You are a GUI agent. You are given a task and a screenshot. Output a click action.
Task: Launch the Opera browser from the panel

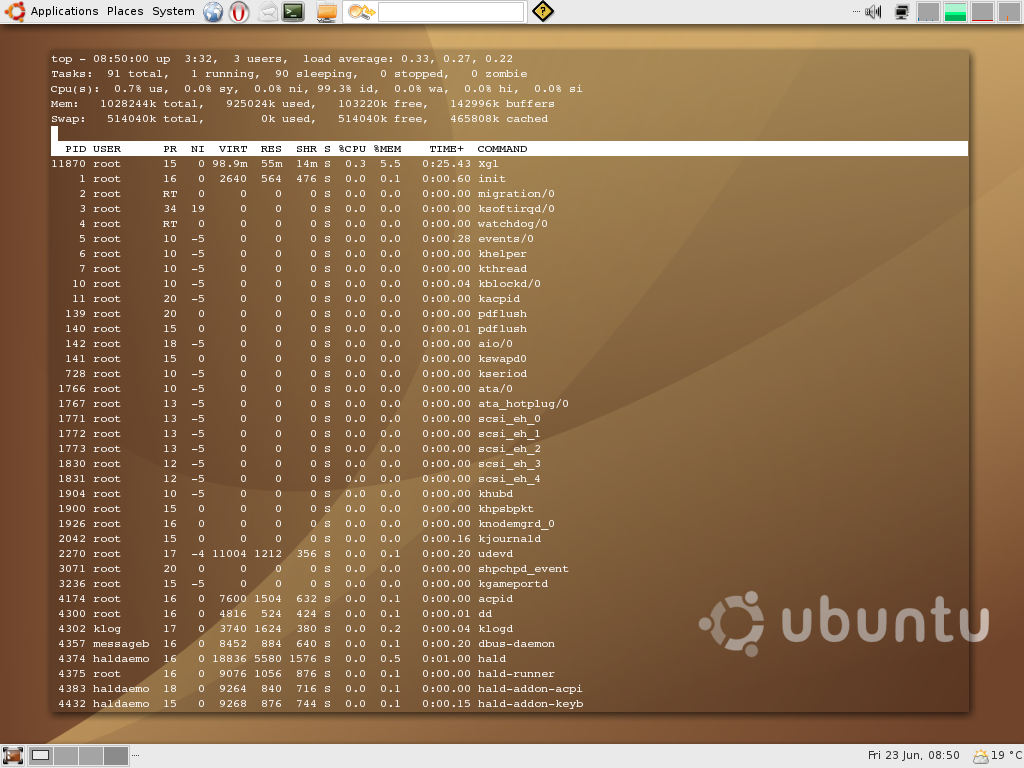coord(239,11)
